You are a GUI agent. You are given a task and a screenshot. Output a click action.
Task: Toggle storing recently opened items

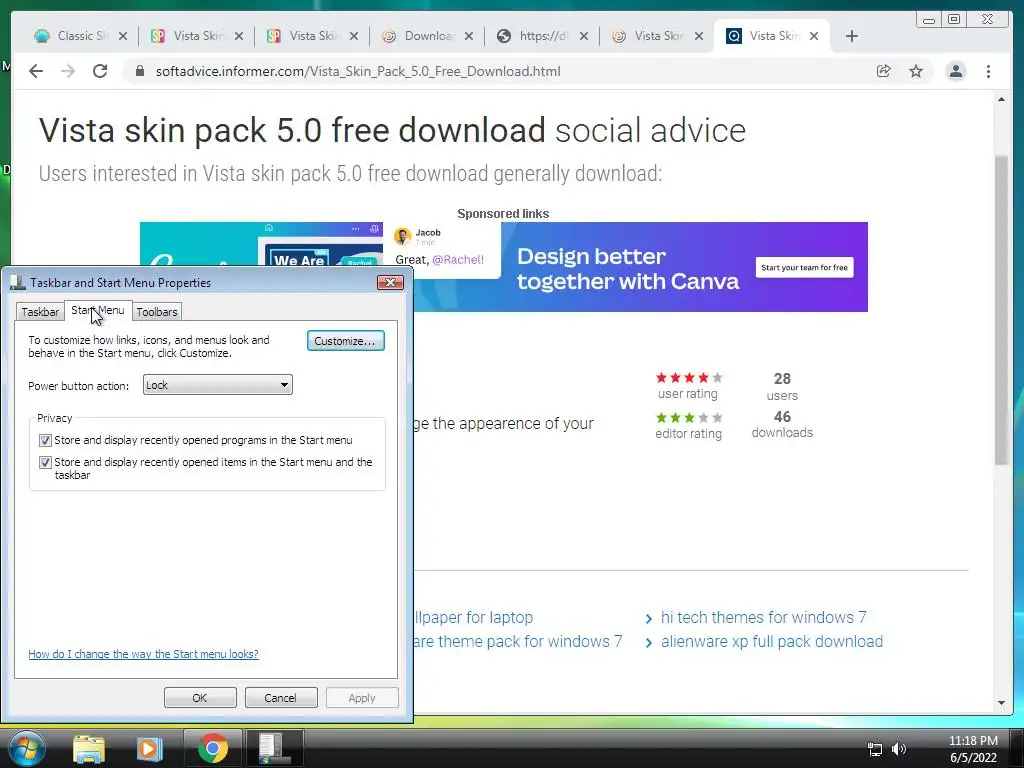tap(45, 462)
